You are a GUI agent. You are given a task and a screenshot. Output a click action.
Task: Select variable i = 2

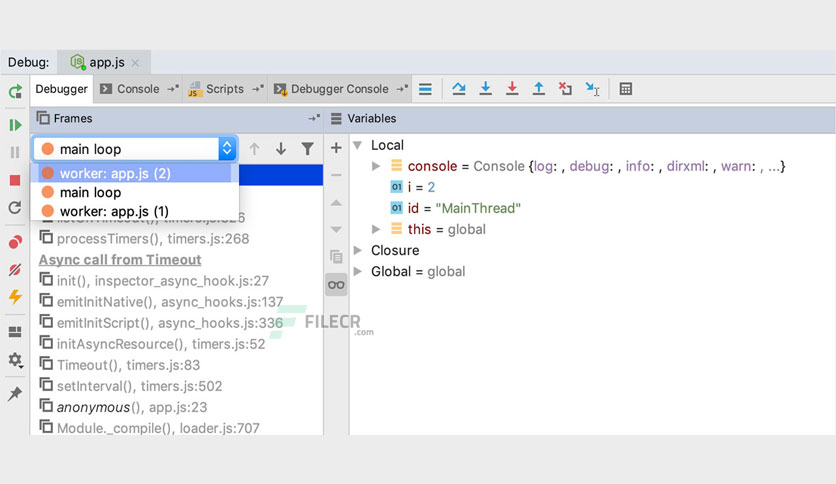point(413,187)
